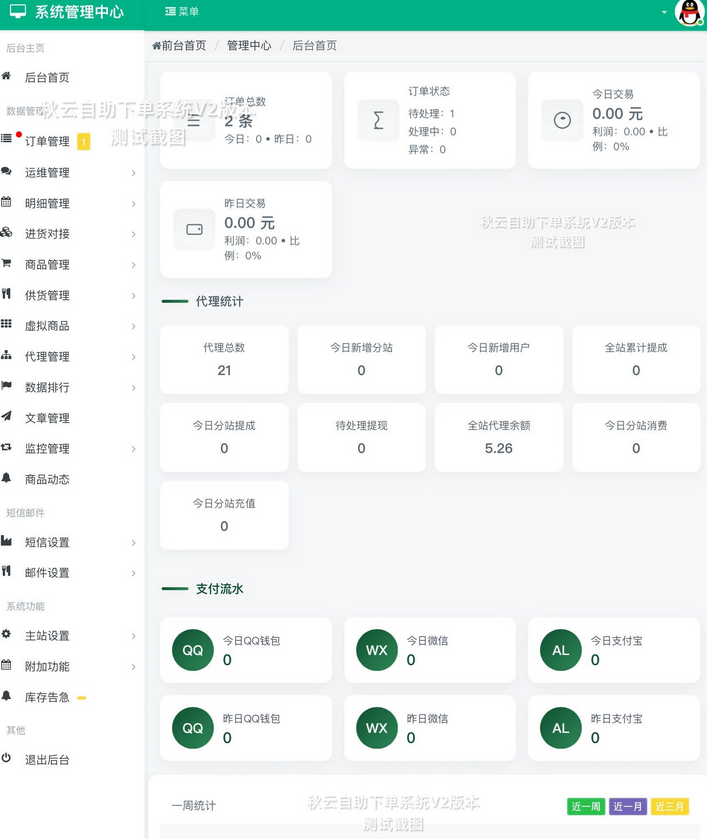Select the yellow 近三月 button
The image size is (707, 839).
point(670,806)
